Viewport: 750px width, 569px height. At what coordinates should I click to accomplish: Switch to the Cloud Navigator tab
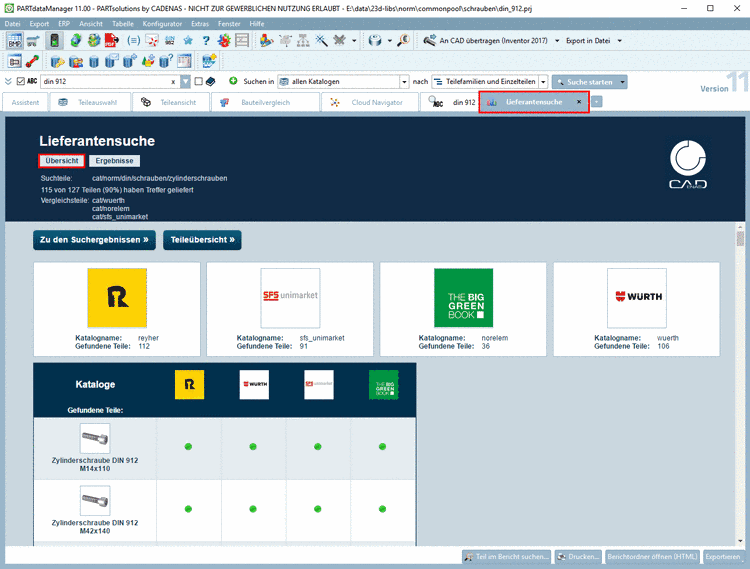370,102
